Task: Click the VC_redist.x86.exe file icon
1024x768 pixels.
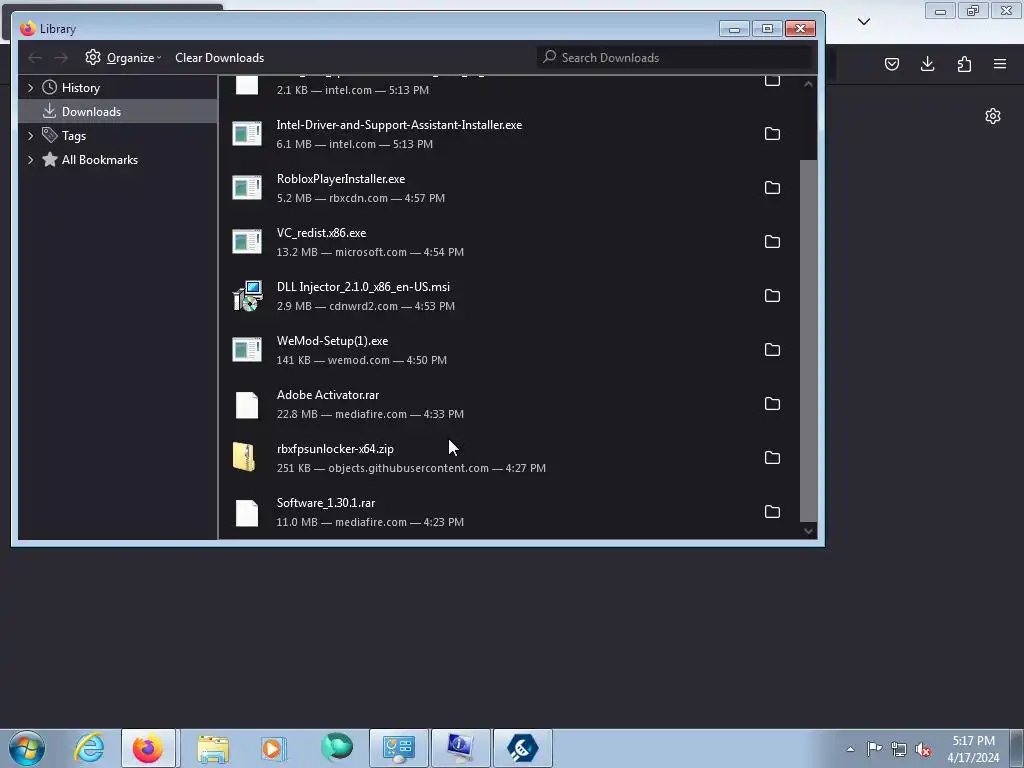Action: click(x=247, y=242)
